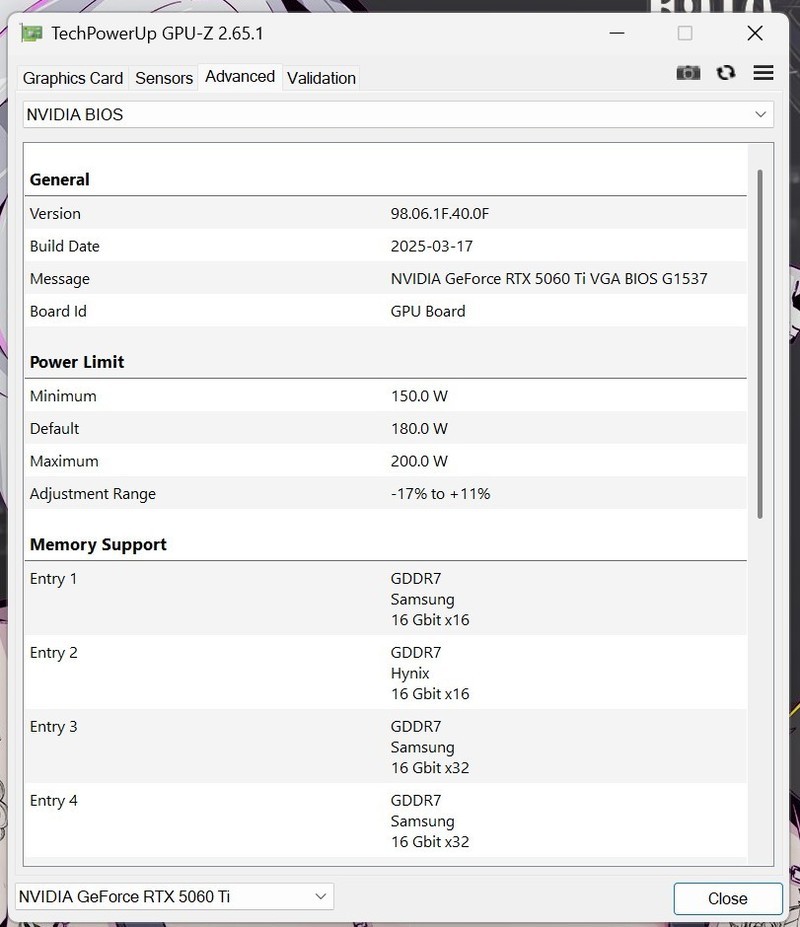Viewport: 800px width, 927px height.
Task: Maximize the GPU-Z window
Action: 685,33
